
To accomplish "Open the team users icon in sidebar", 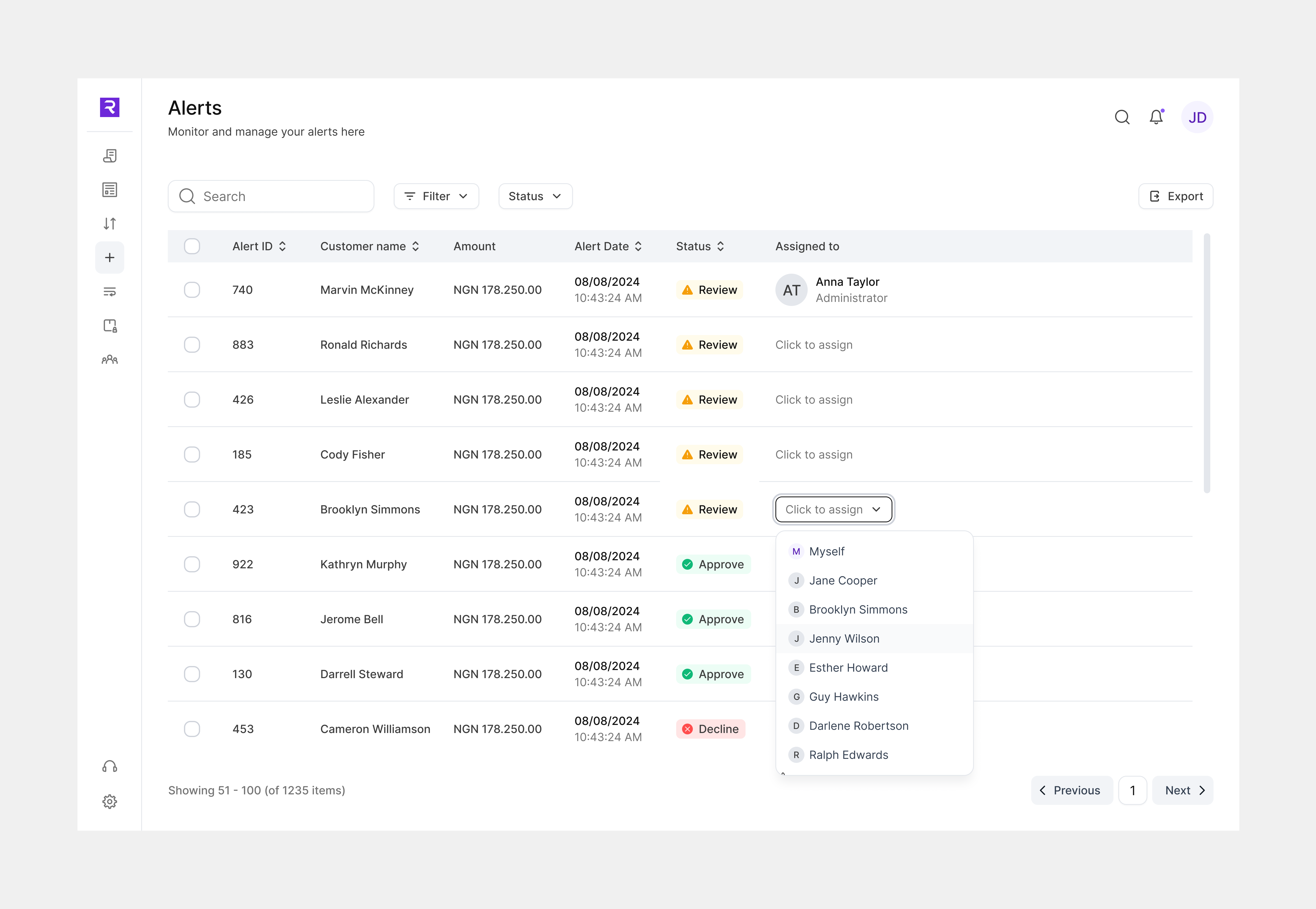I will (x=109, y=360).
